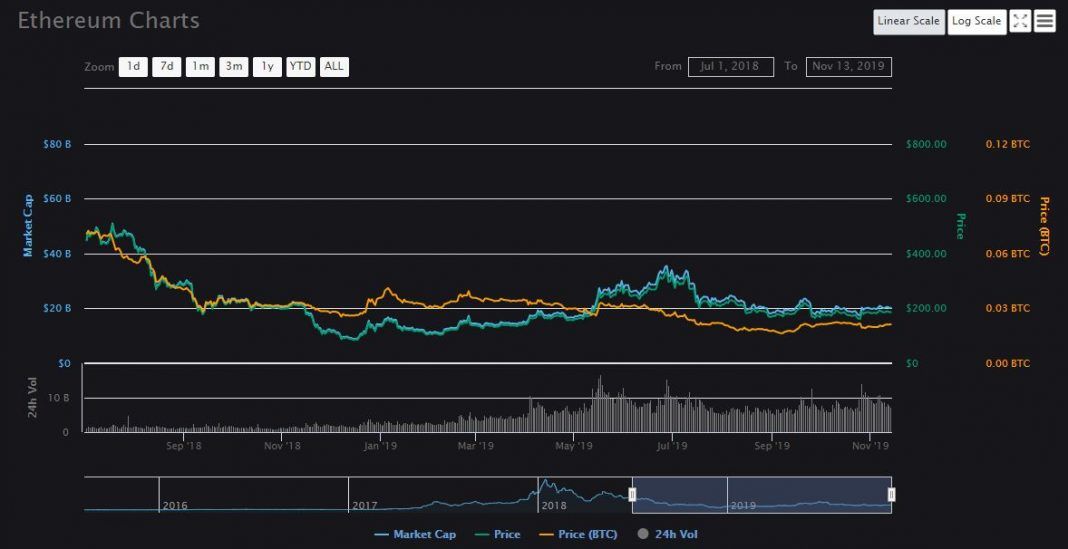Click the Nov '19 date label
The image size is (1068, 549).
tap(872, 446)
